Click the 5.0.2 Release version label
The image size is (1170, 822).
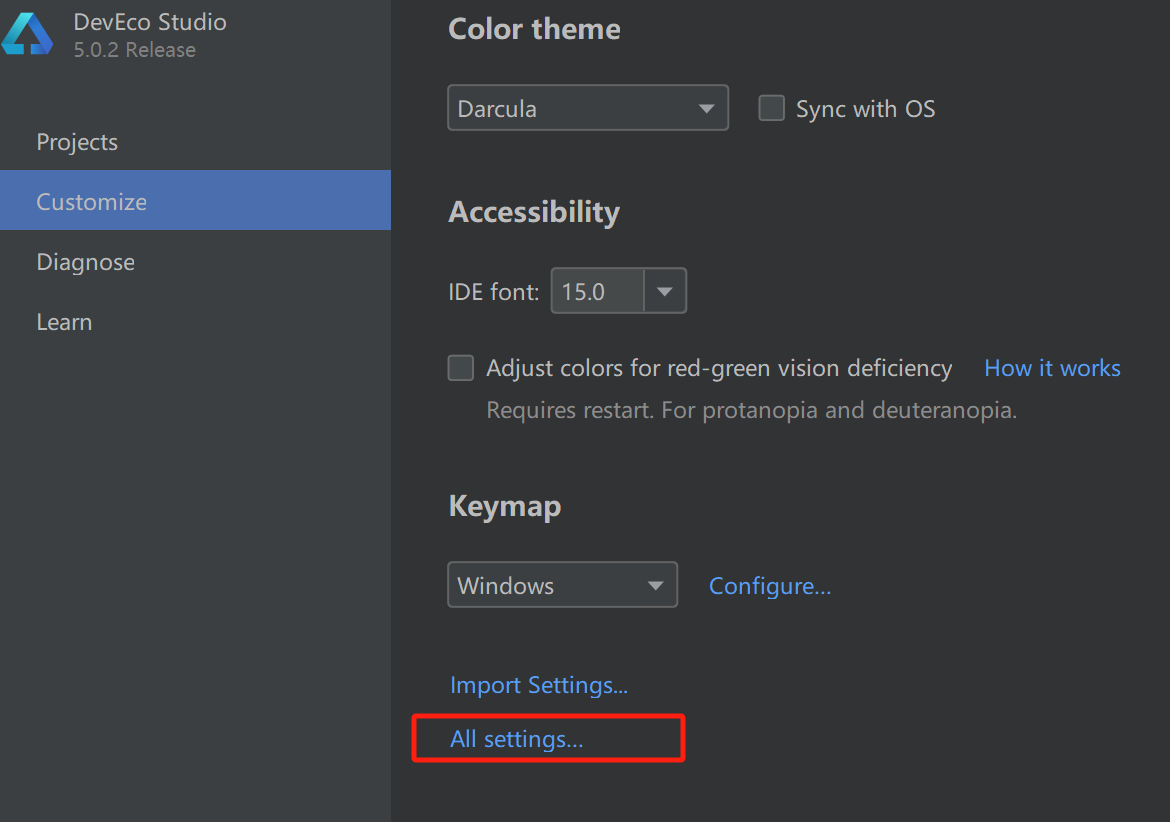click(x=135, y=50)
